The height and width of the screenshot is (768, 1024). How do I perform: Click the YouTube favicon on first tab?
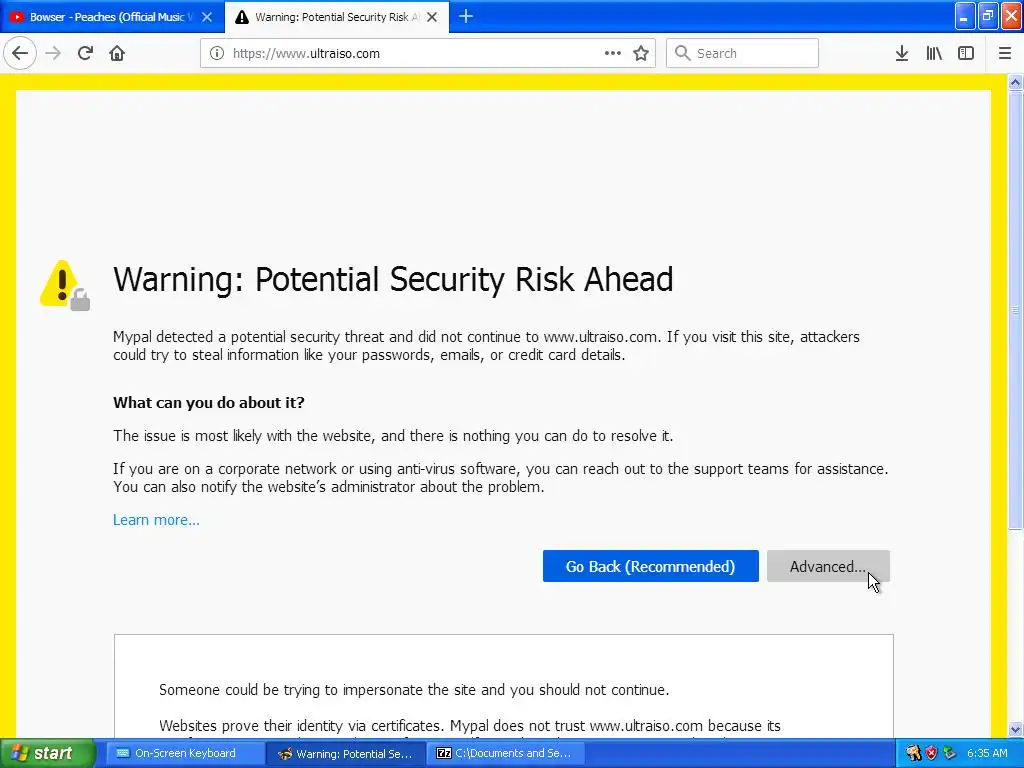pyautogui.click(x=17, y=17)
